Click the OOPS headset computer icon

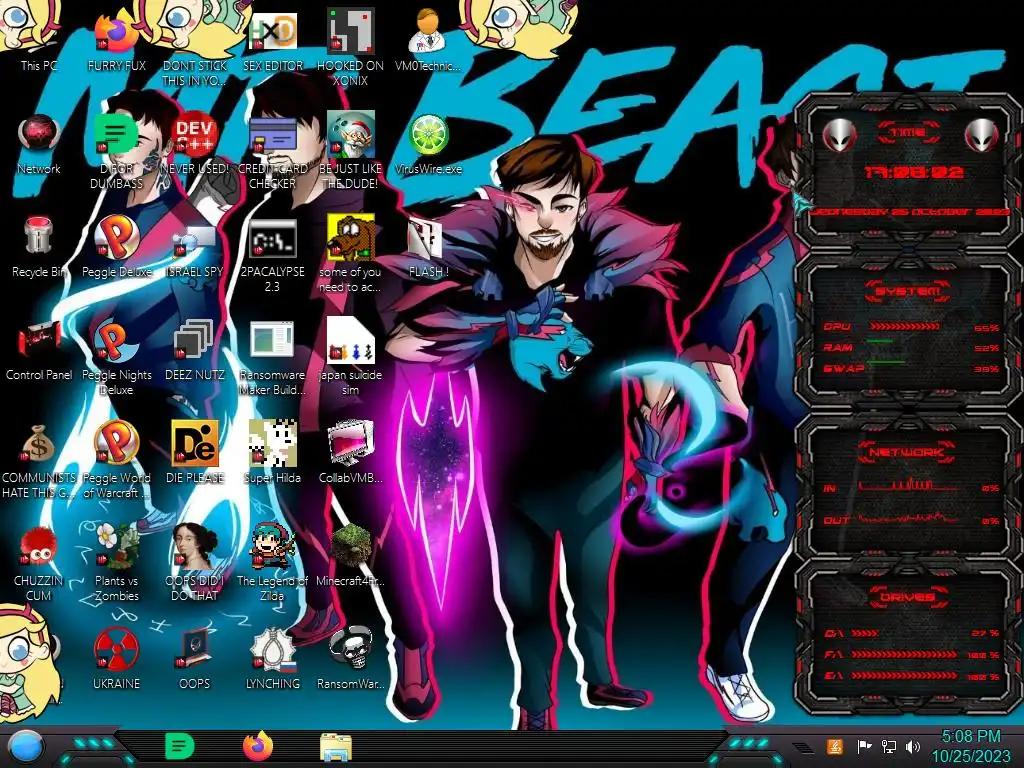pyautogui.click(x=195, y=660)
